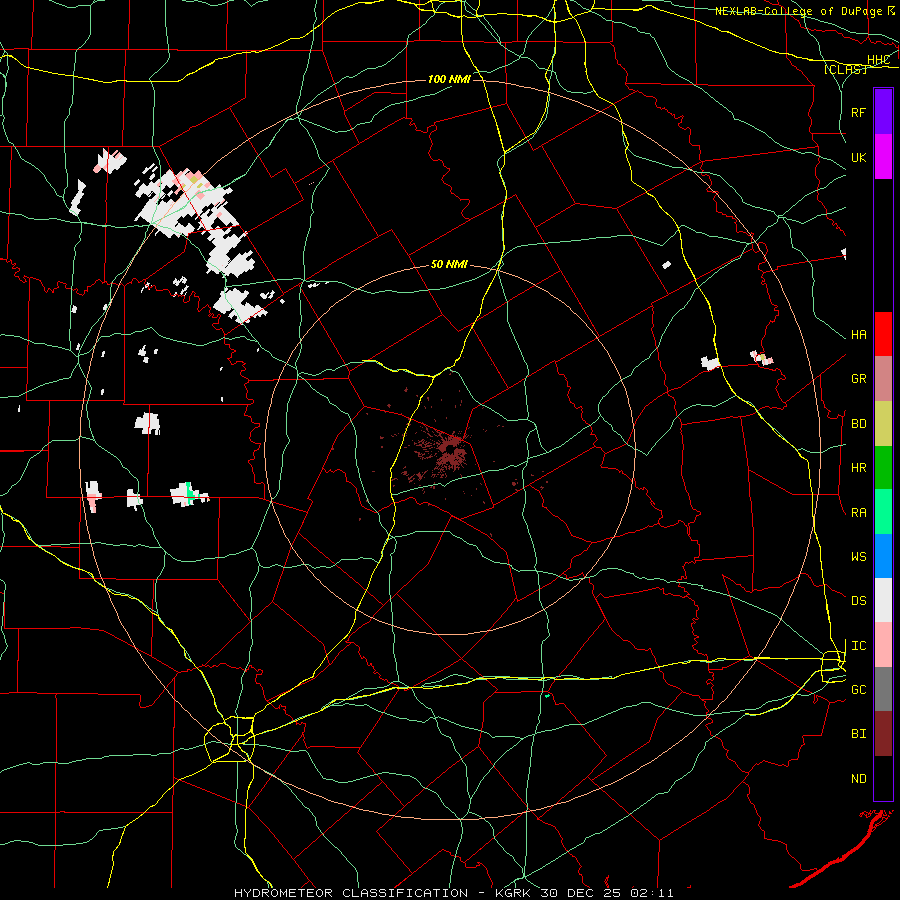Select the light pink IC legend swatch
This screenshot has width=900, height=900.
(x=883, y=645)
